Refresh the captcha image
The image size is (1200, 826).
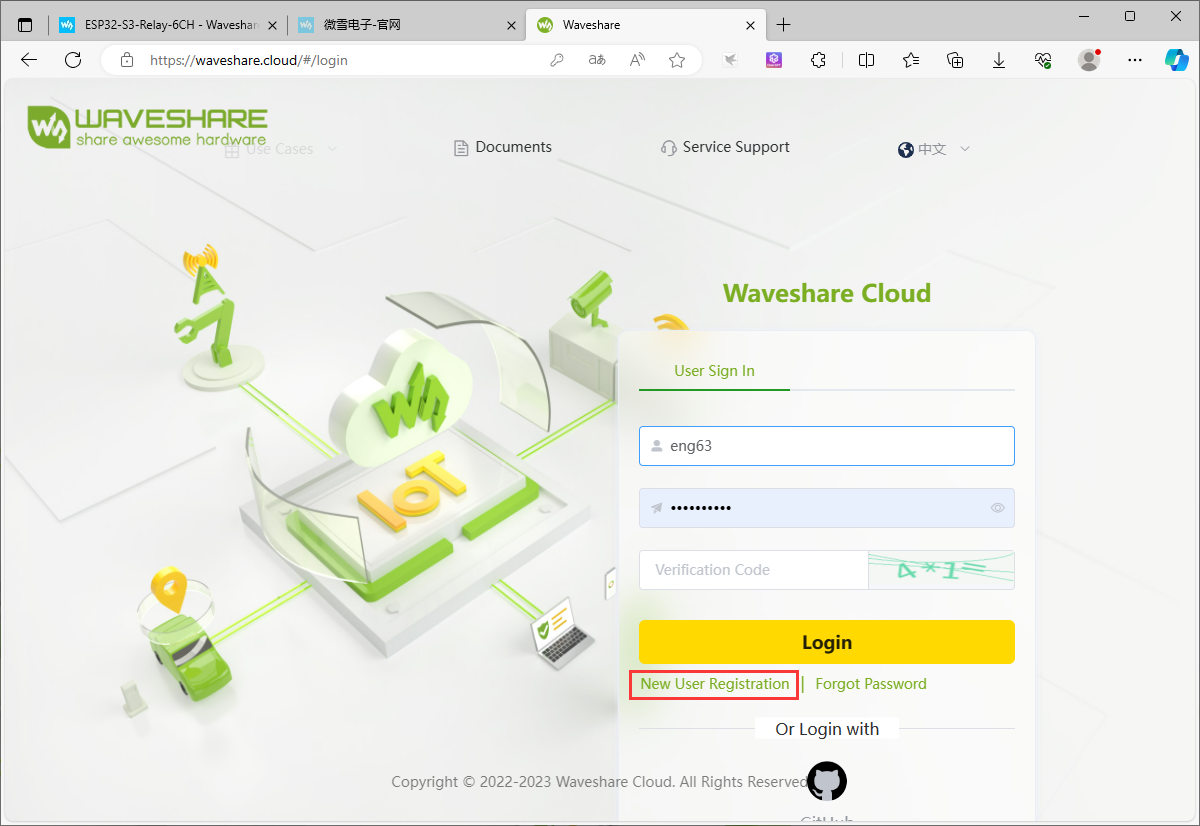(941, 570)
